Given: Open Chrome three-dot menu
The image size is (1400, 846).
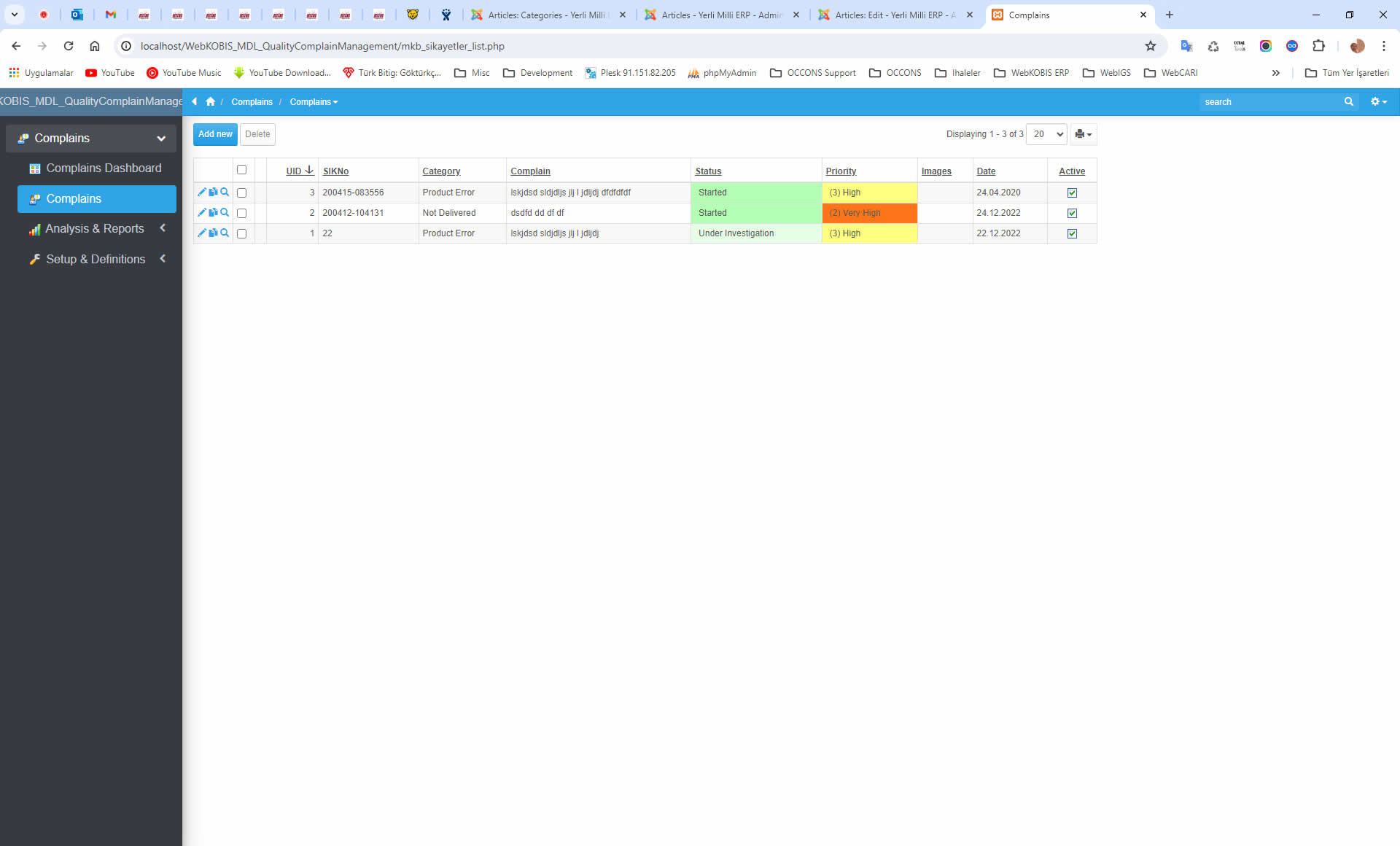Looking at the screenshot, I should click(x=1383, y=46).
